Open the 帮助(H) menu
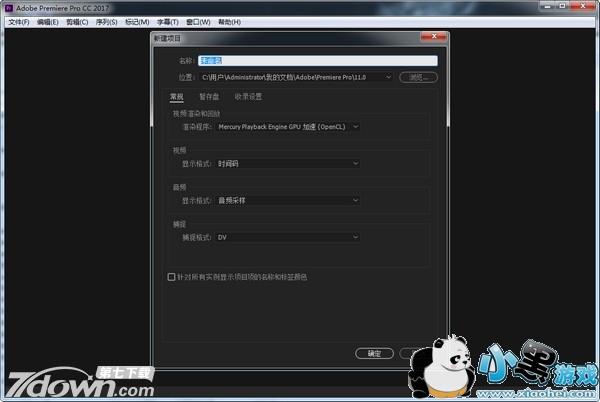 pyautogui.click(x=230, y=22)
